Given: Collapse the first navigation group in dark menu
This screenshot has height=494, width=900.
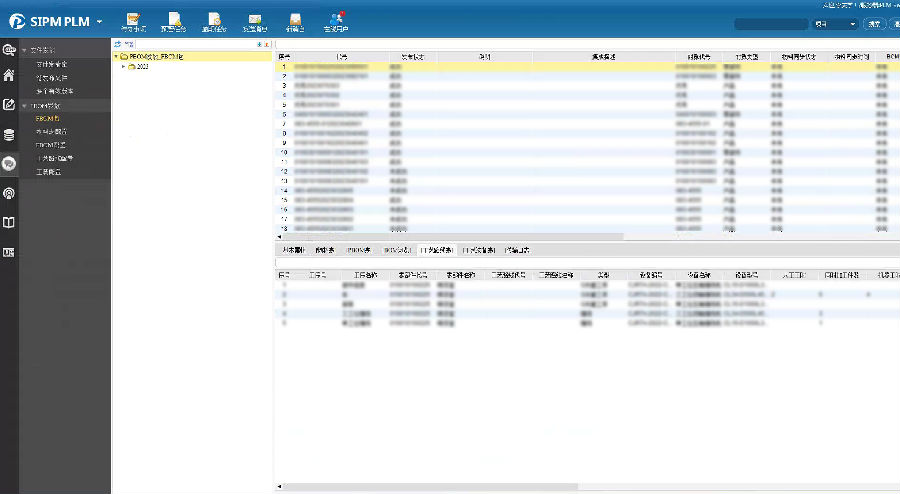Looking at the screenshot, I should (24, 50).
